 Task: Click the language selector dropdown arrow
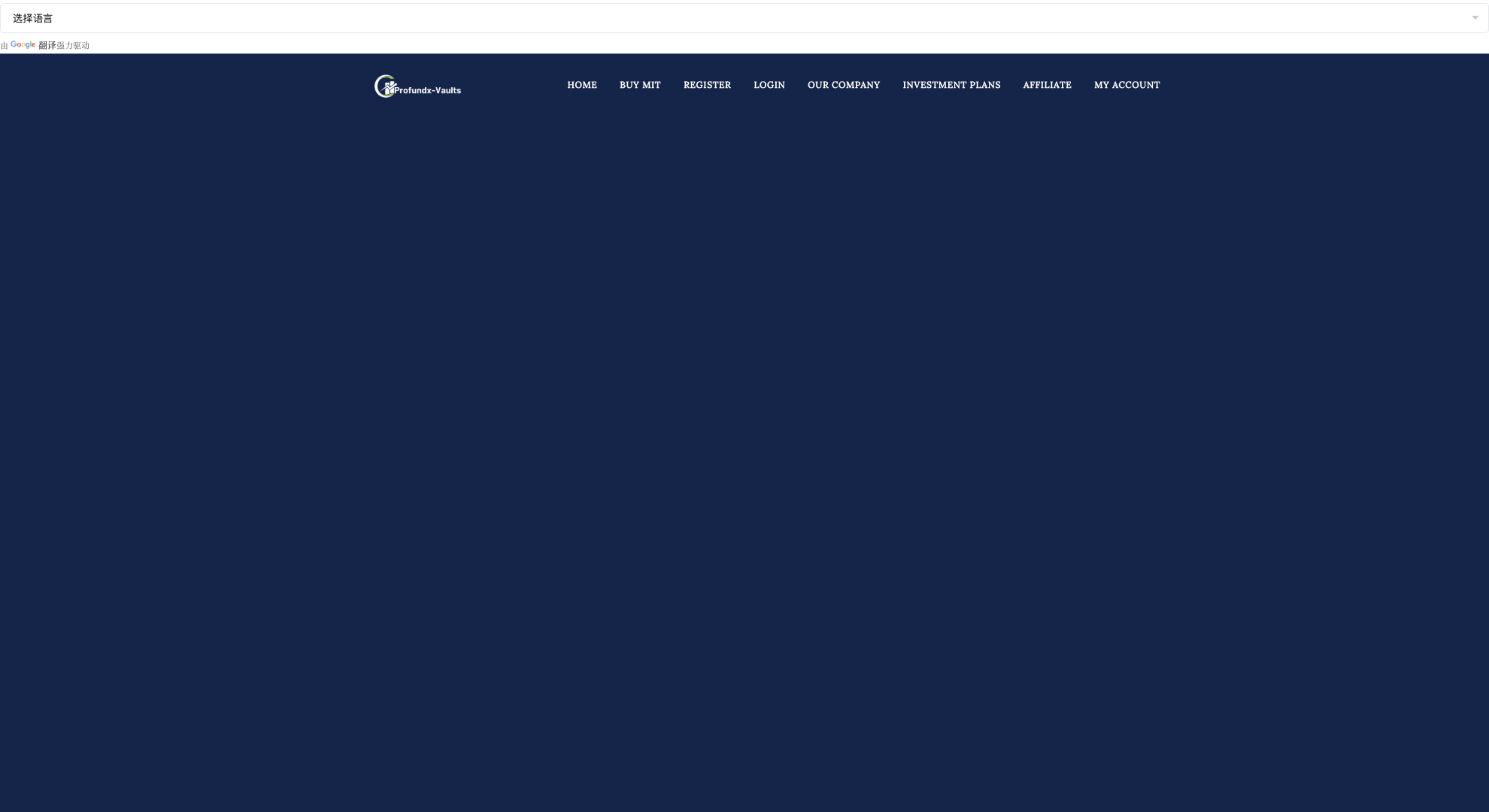[x=1475, y=18]
